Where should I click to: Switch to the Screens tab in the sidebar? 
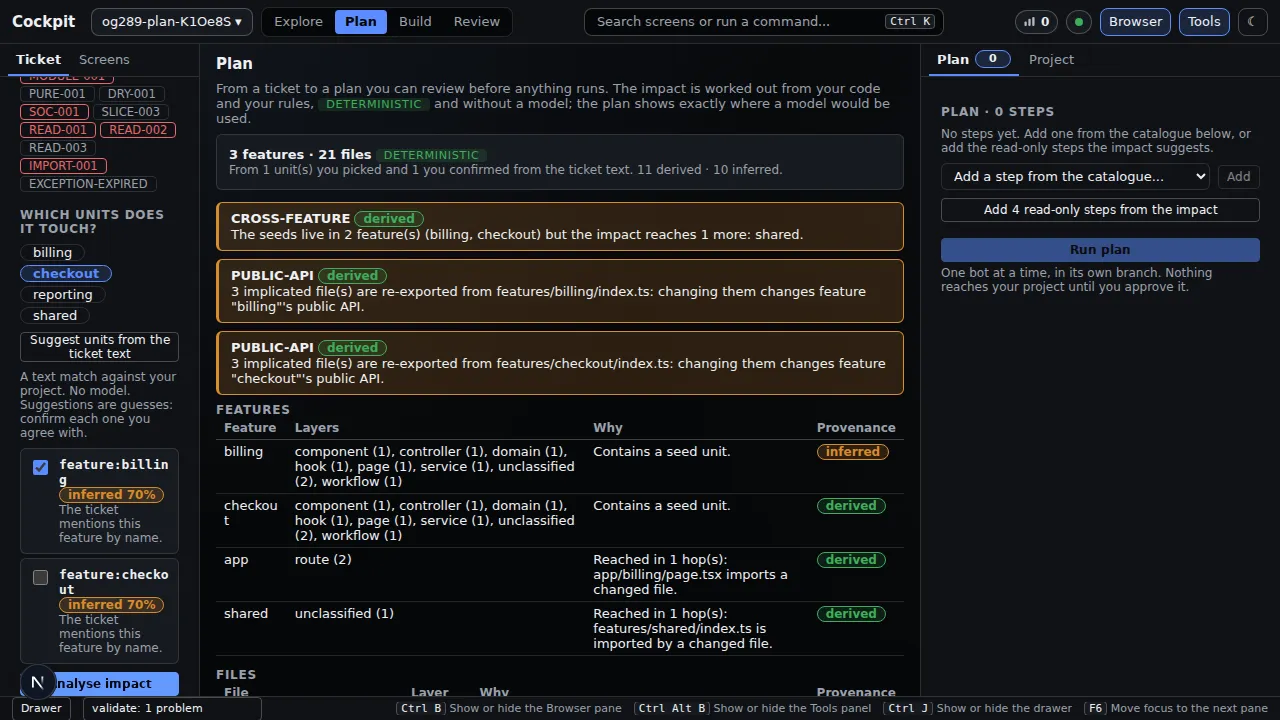tap(104, 59)
